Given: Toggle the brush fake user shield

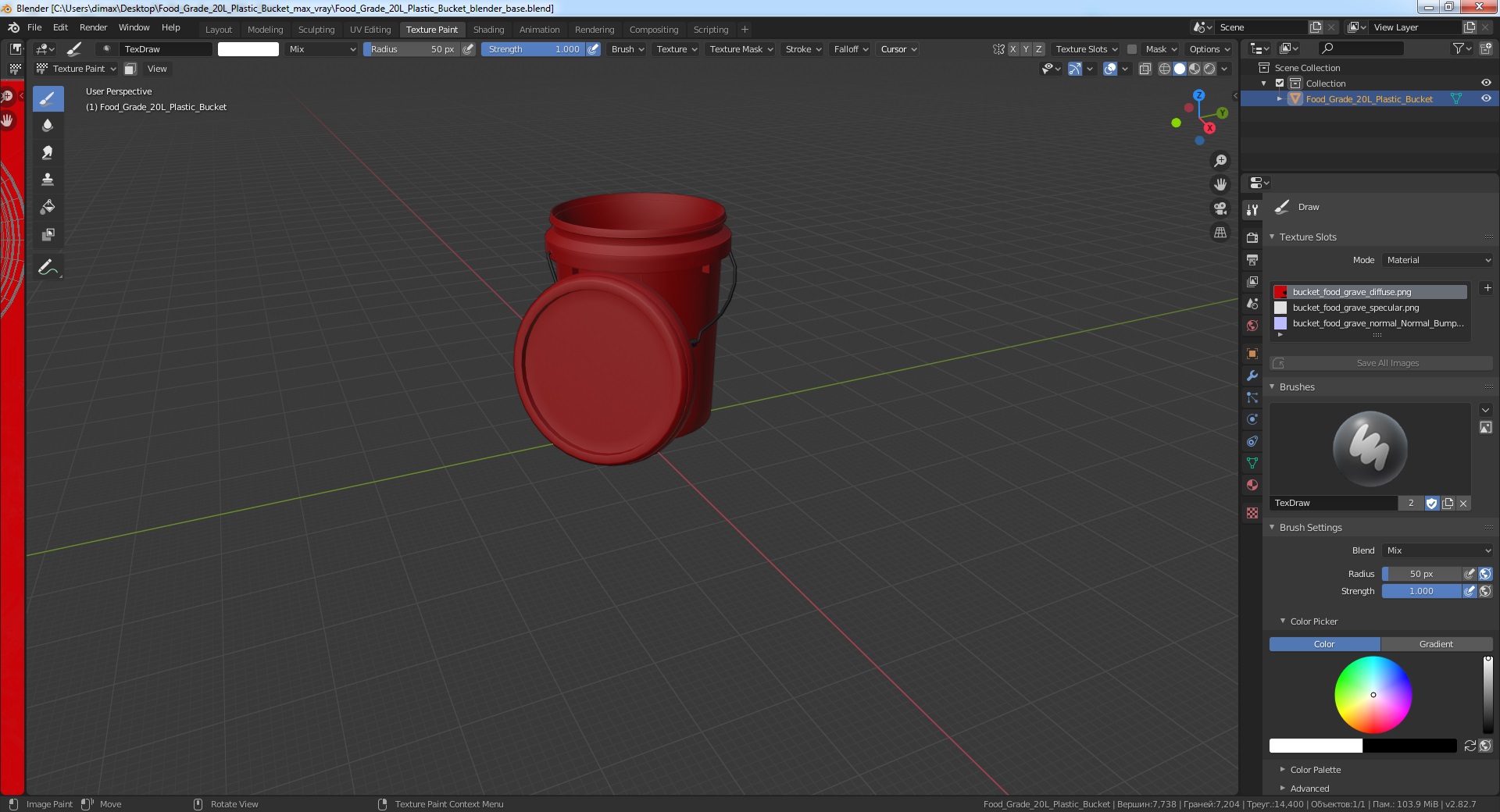Looking at the screenshot, I should pos(1431,504).
